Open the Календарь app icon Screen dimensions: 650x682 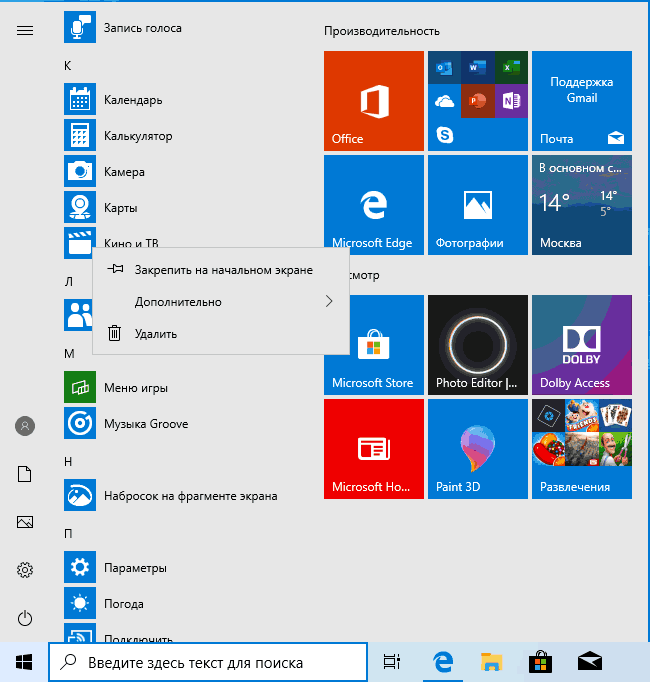pyautogui.click(x=80, y=99)
